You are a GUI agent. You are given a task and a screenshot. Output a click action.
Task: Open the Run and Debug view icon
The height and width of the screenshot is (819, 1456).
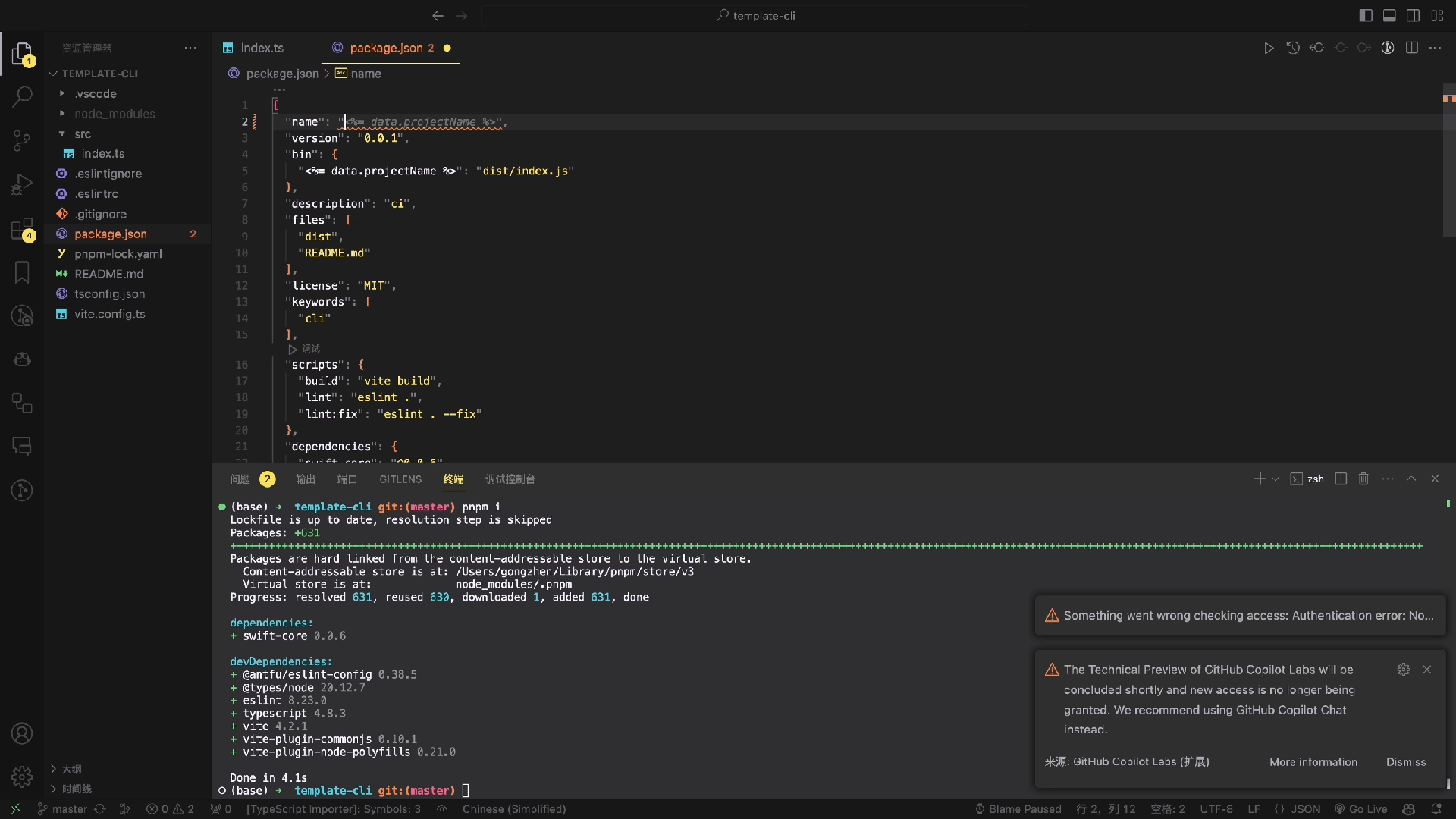22,184
